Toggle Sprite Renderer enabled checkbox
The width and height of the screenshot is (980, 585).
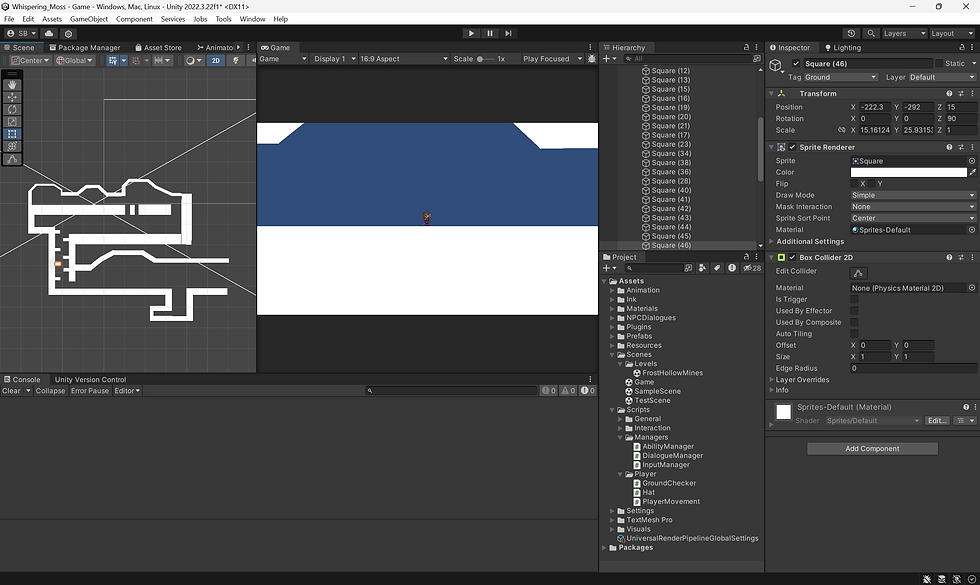point(792,148)
